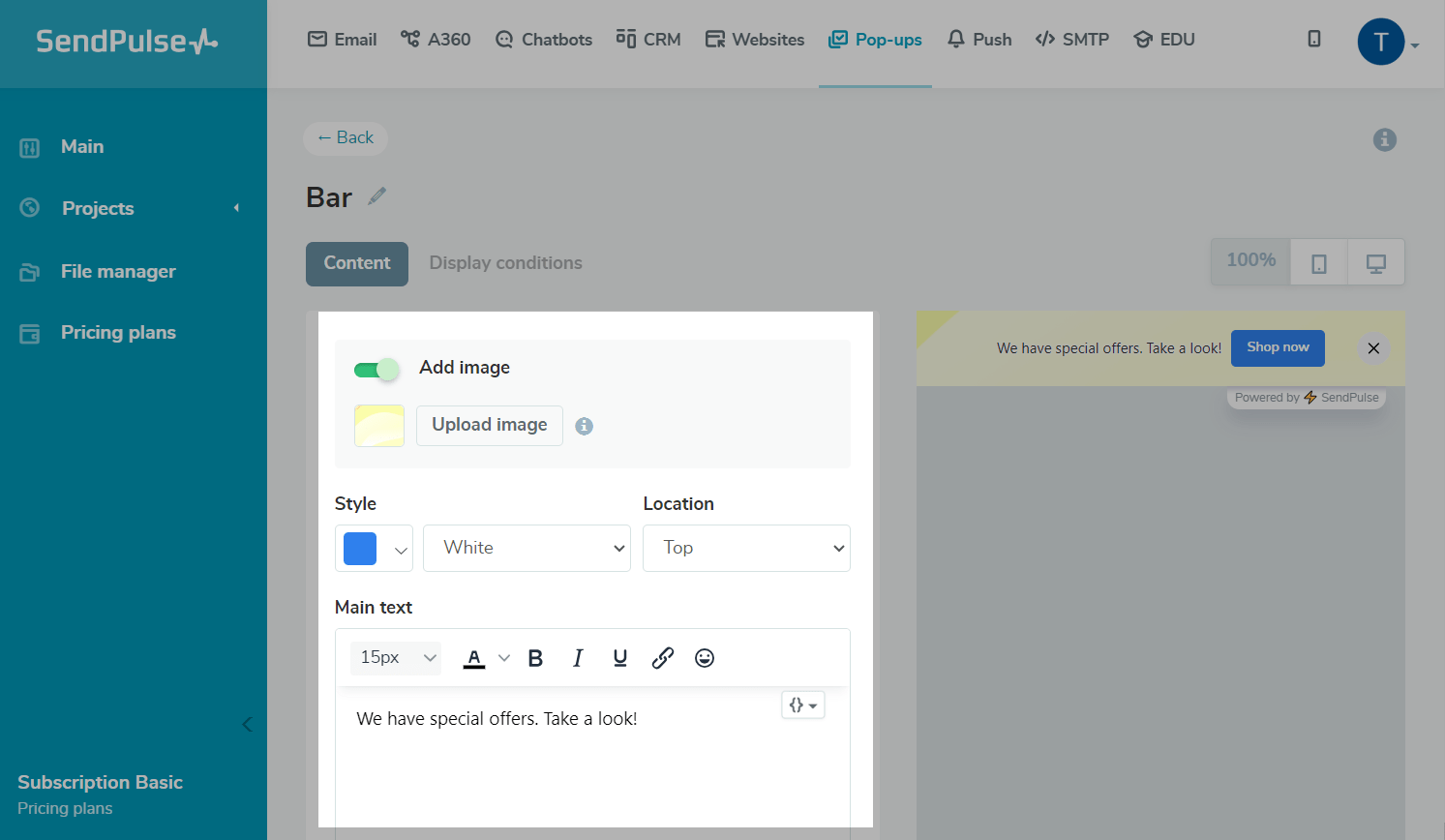1445x840 pixels.
Task: Apply underline formatting
Action: tap(620, 659)
